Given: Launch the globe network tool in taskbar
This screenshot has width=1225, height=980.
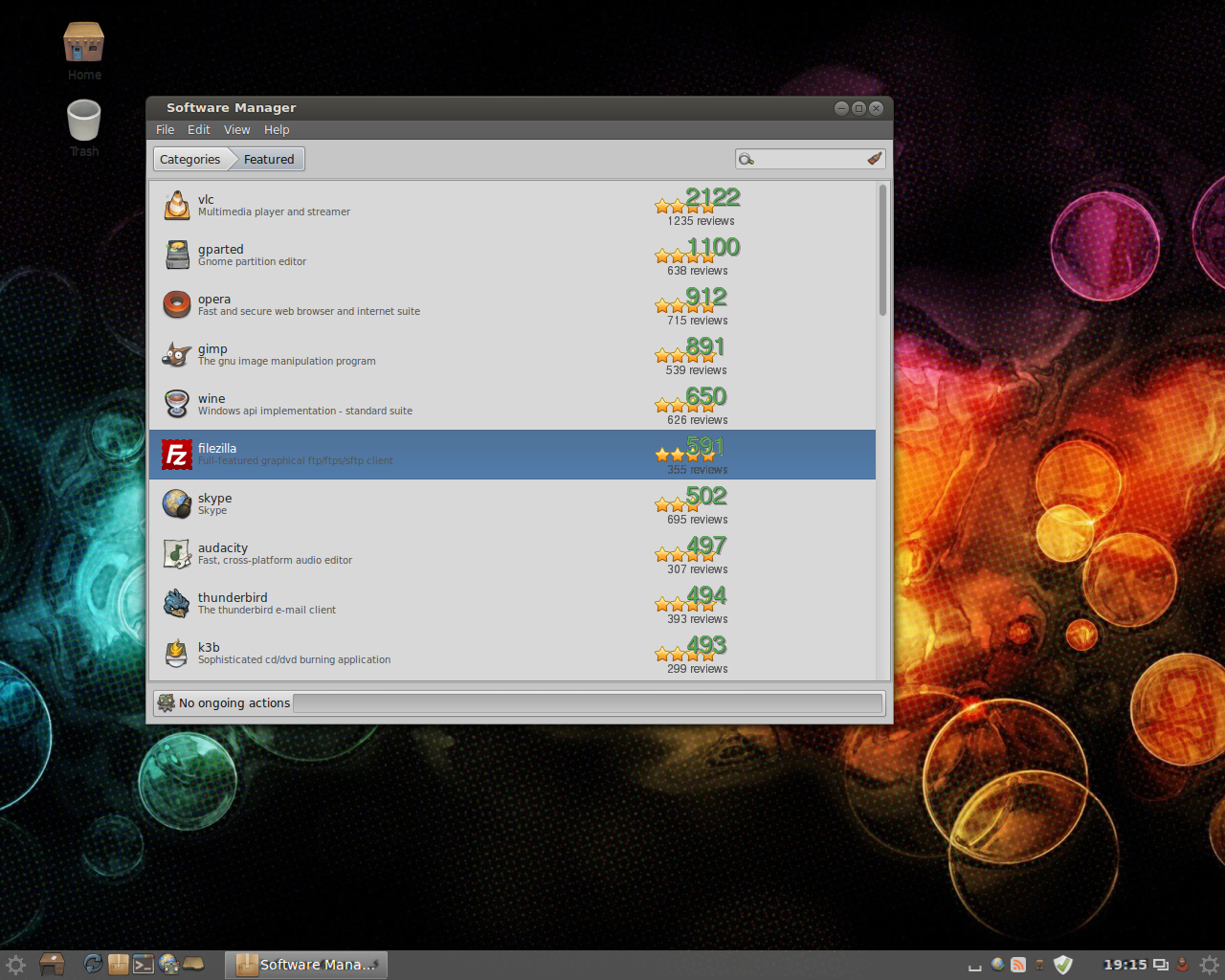Looking at the screenshot, I should click(169, 965).
